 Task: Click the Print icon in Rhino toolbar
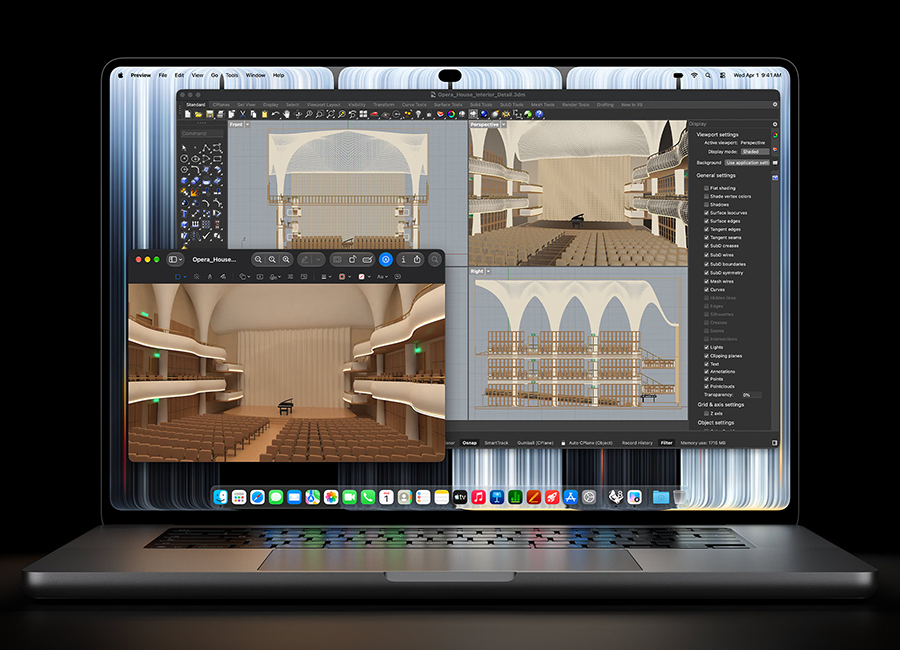point(220,114)
